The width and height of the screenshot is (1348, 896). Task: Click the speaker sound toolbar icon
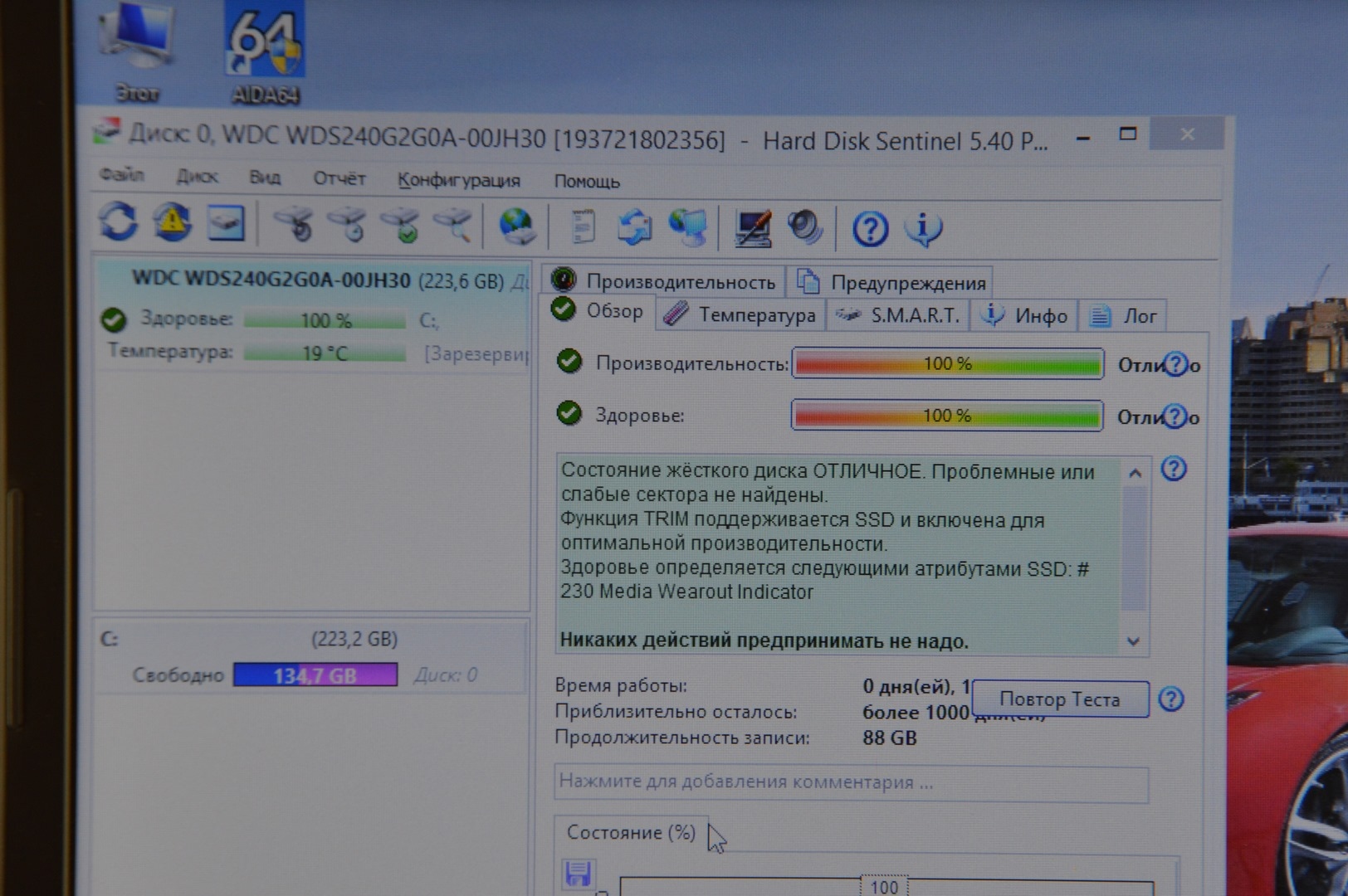[804, 227]
